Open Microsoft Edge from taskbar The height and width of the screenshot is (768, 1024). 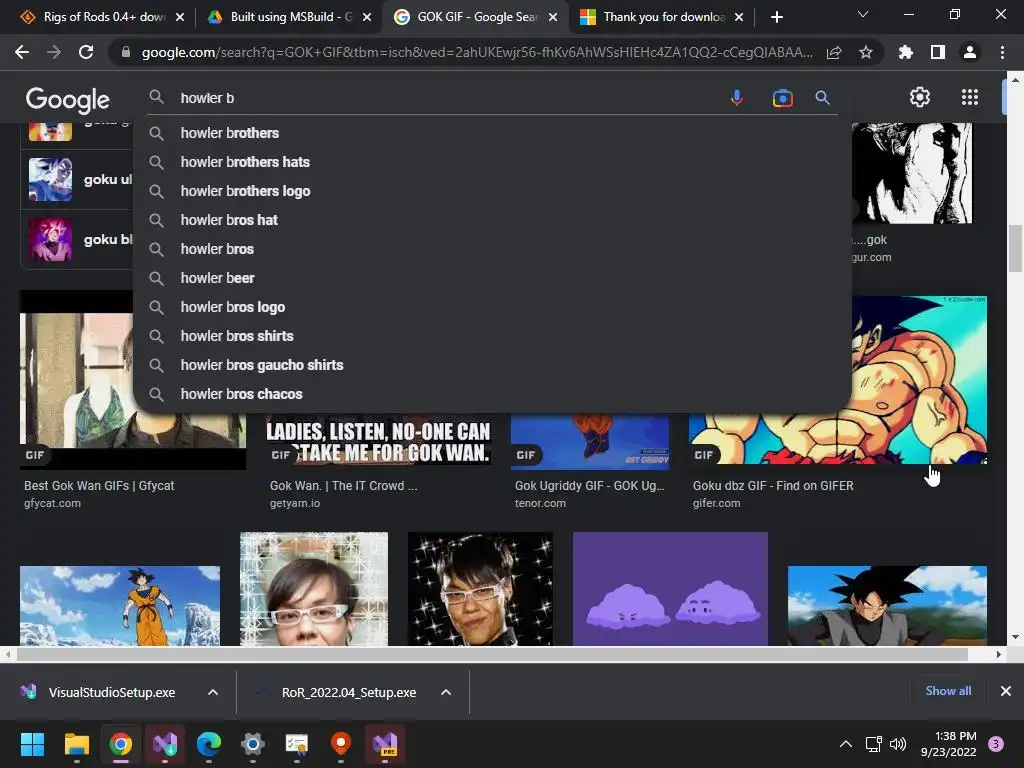coord(209,744)
